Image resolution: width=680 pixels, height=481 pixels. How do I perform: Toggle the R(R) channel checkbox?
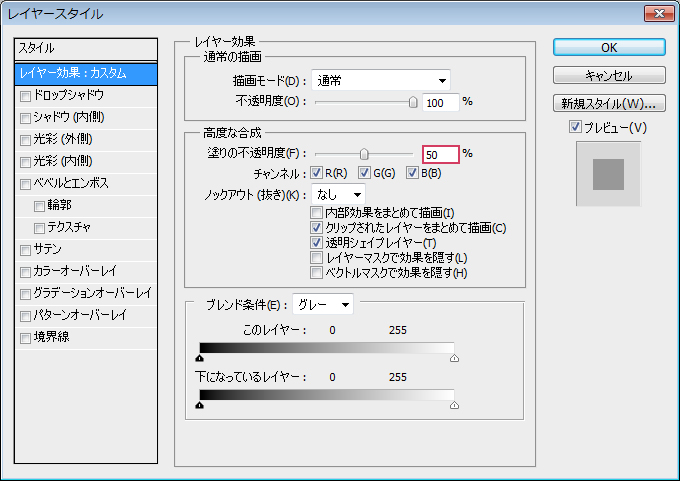point(316,173)
